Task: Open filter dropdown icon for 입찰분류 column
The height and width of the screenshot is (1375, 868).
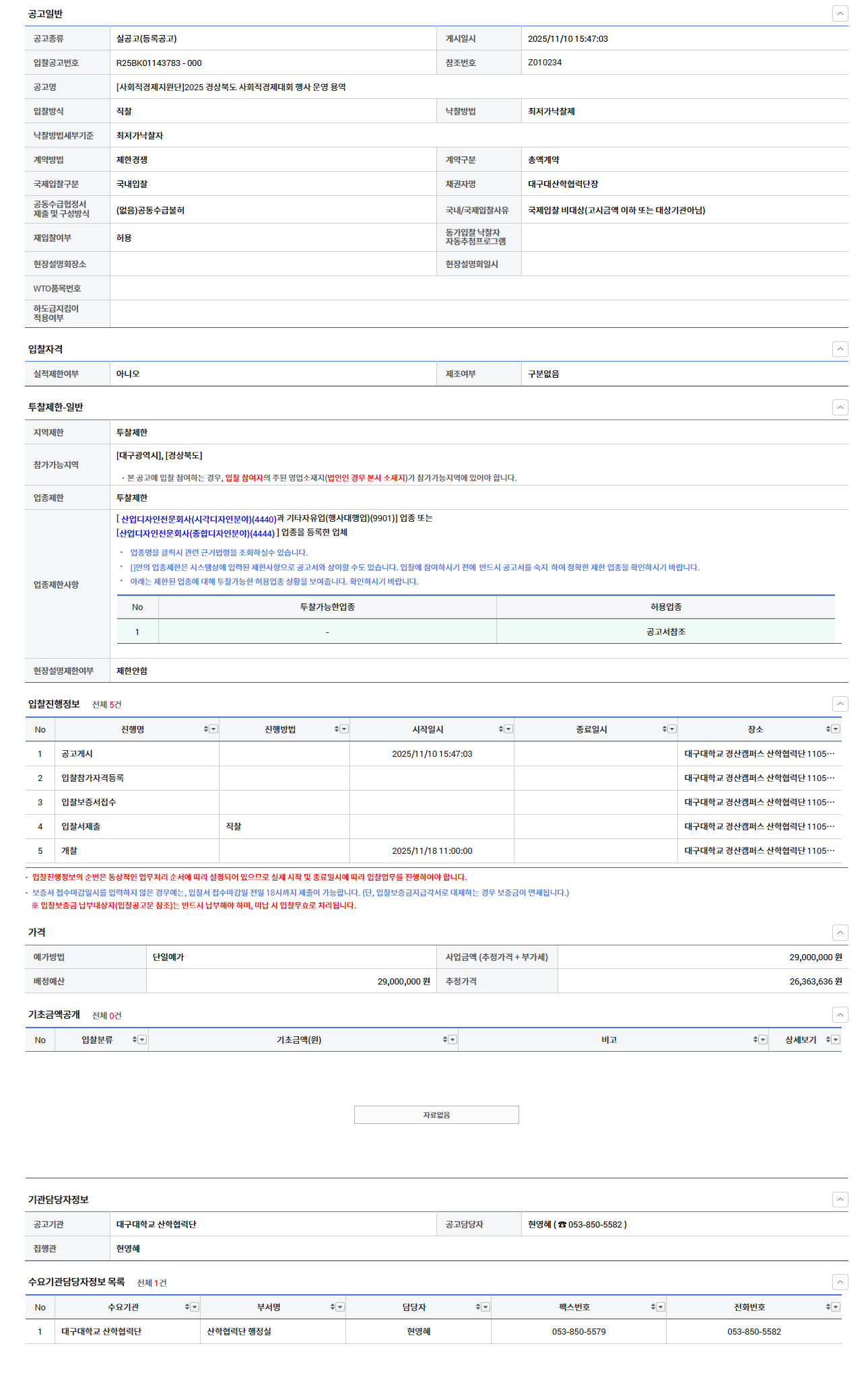Action: click(x=142, y=1040)
